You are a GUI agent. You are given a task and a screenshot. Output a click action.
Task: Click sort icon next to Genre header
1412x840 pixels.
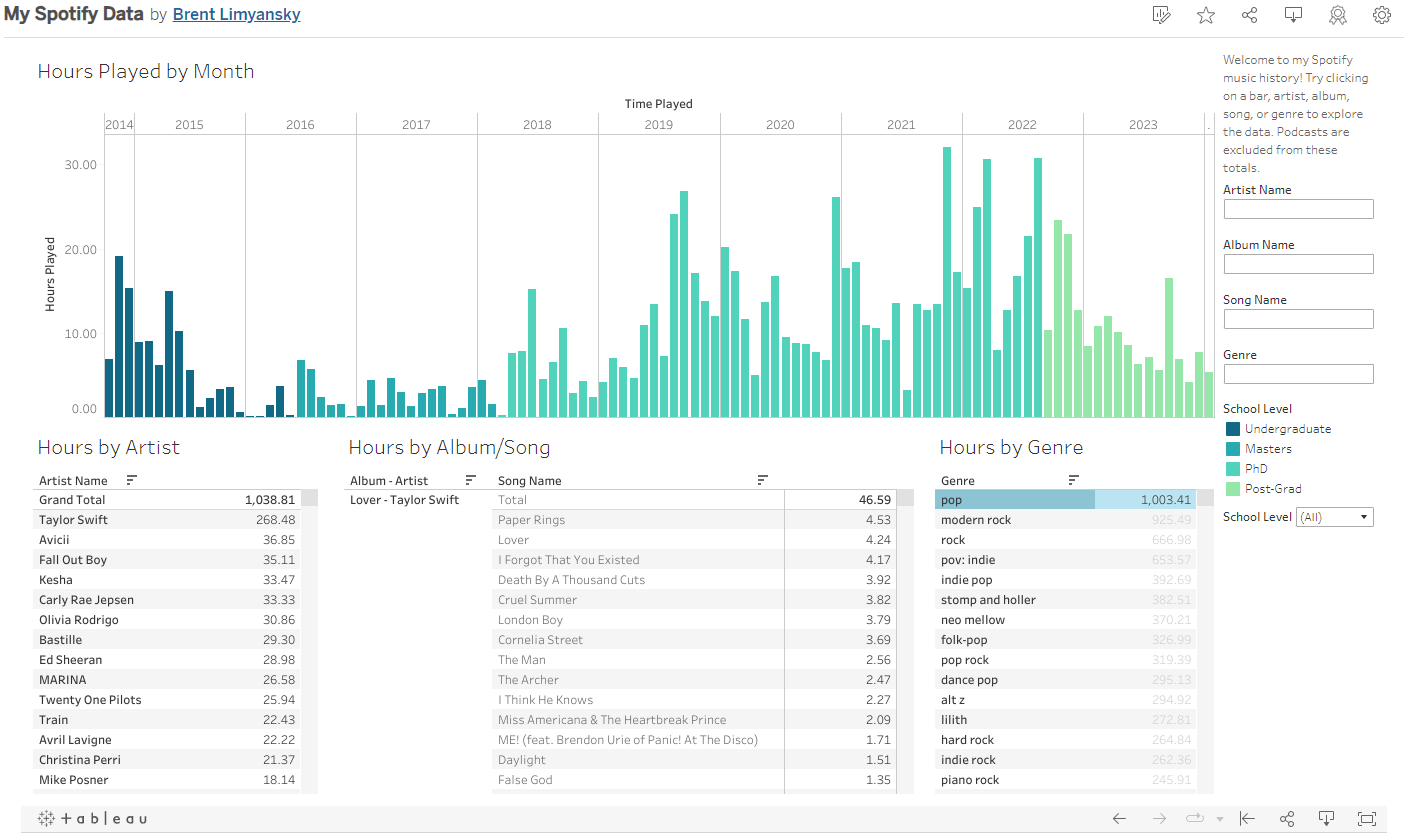[x=1074, y=480]
